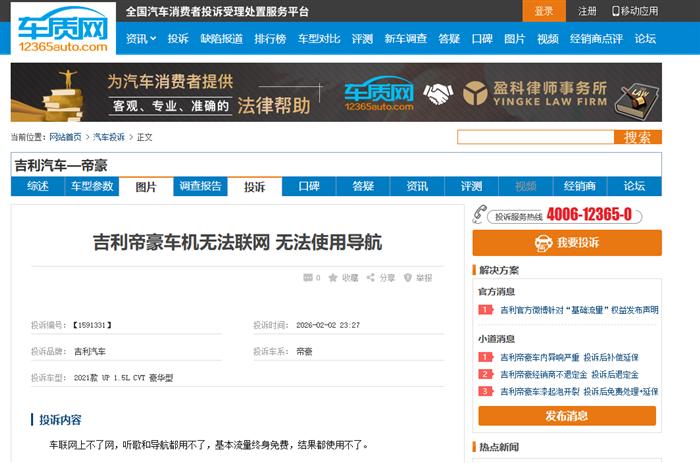Click the 注册 link
700x463 pixels.
[x=588, y=11]
